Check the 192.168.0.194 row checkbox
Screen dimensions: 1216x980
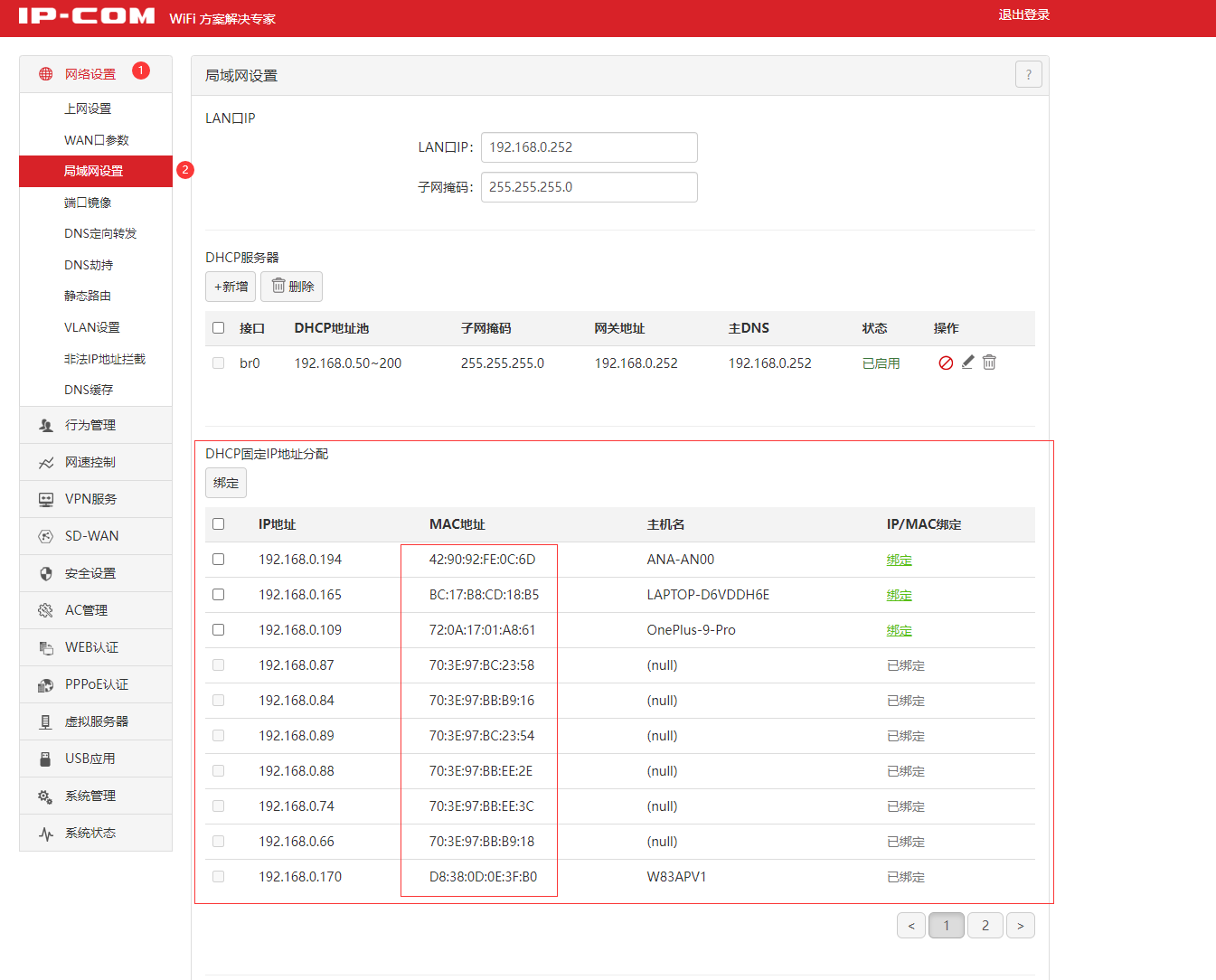tap(218, 559)
